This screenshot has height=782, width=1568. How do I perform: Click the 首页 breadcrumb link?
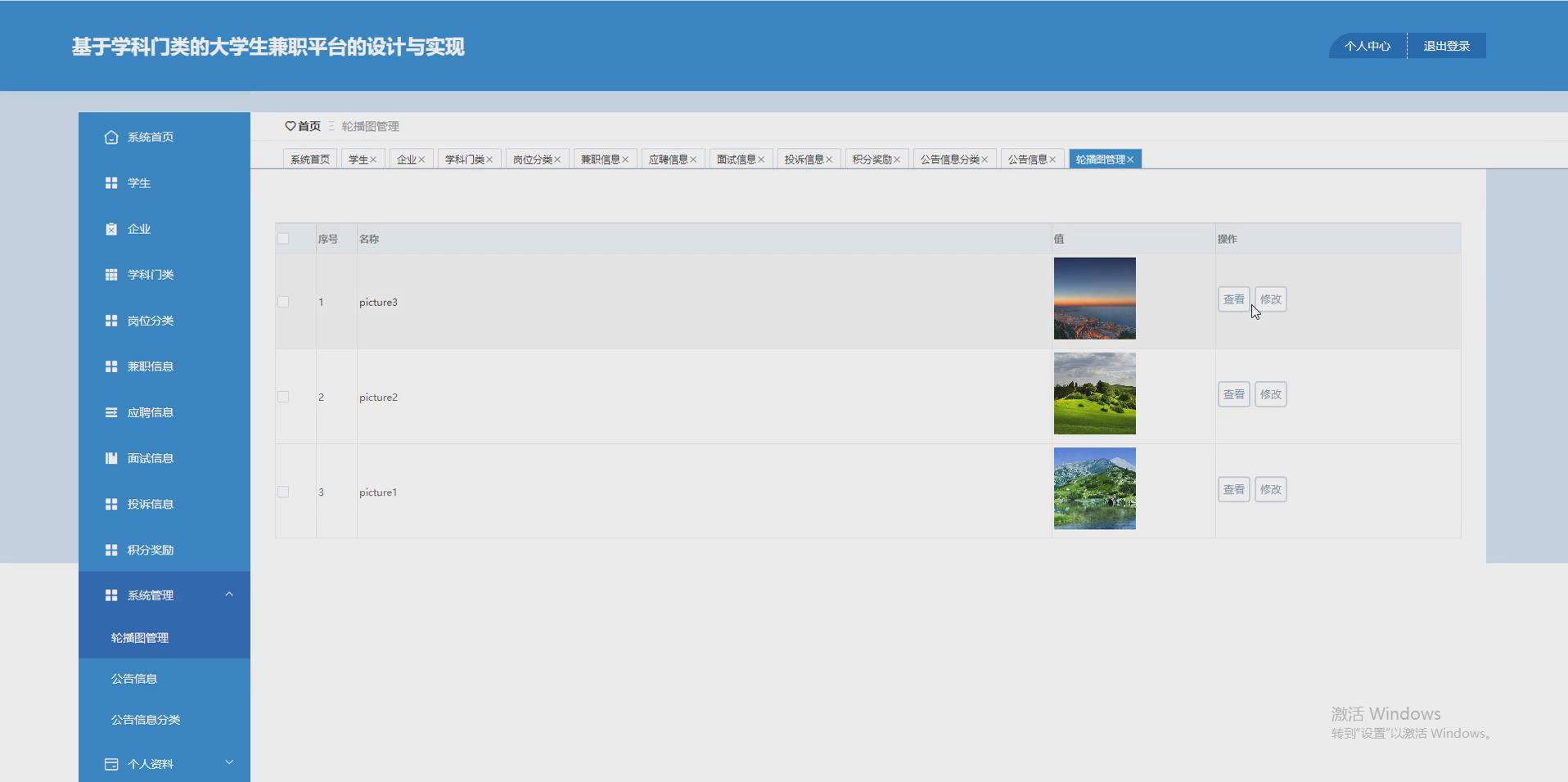point(309,126)
